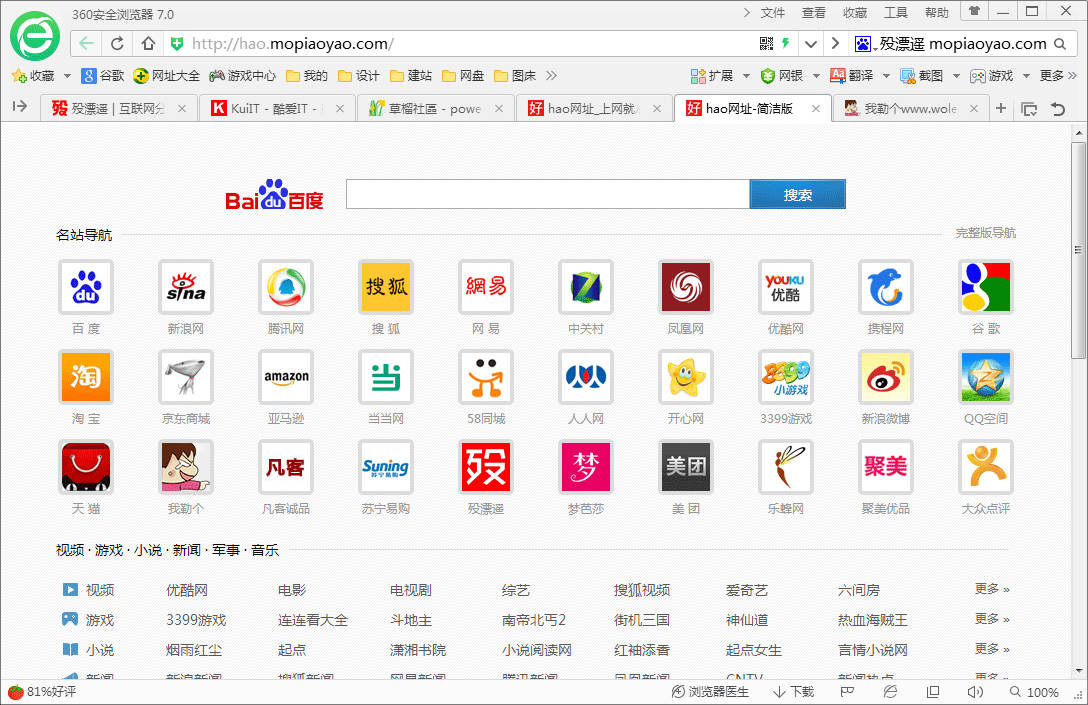Open the Suning 苏宁易购 site icon
The image size is (1088, 705).
click(386, 467)
